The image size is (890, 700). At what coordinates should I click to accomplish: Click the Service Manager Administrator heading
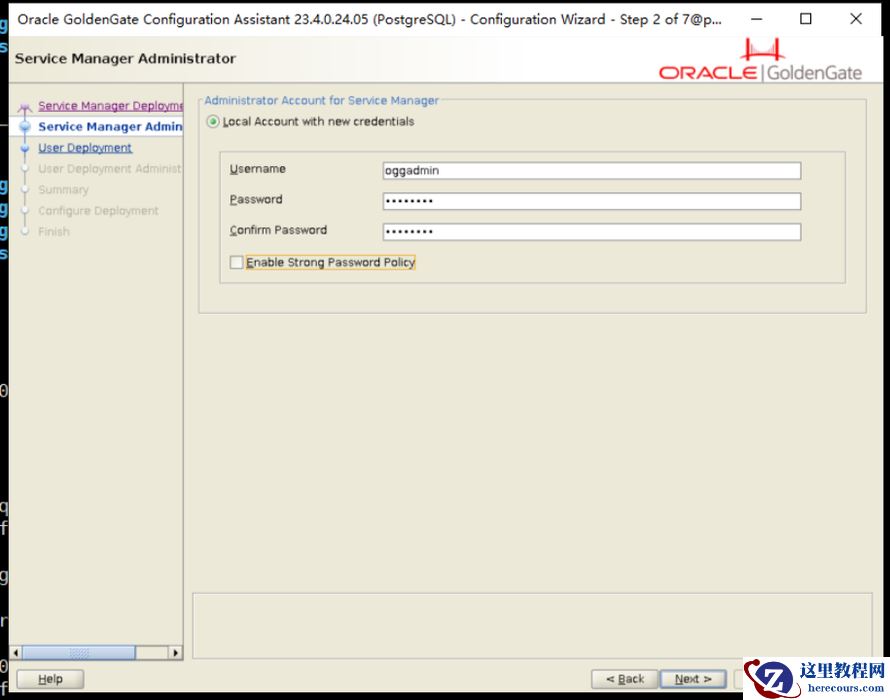tap(125, 58)
